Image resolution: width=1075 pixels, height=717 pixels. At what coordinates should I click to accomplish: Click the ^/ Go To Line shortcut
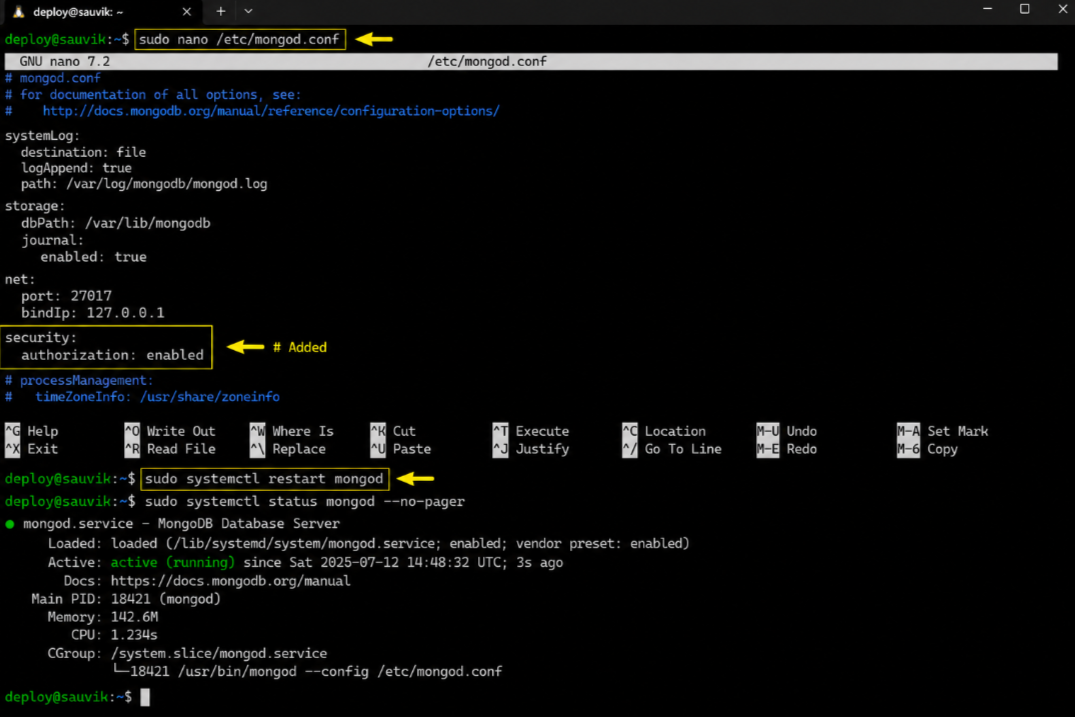pyautogui.click(x=672, y=449)
